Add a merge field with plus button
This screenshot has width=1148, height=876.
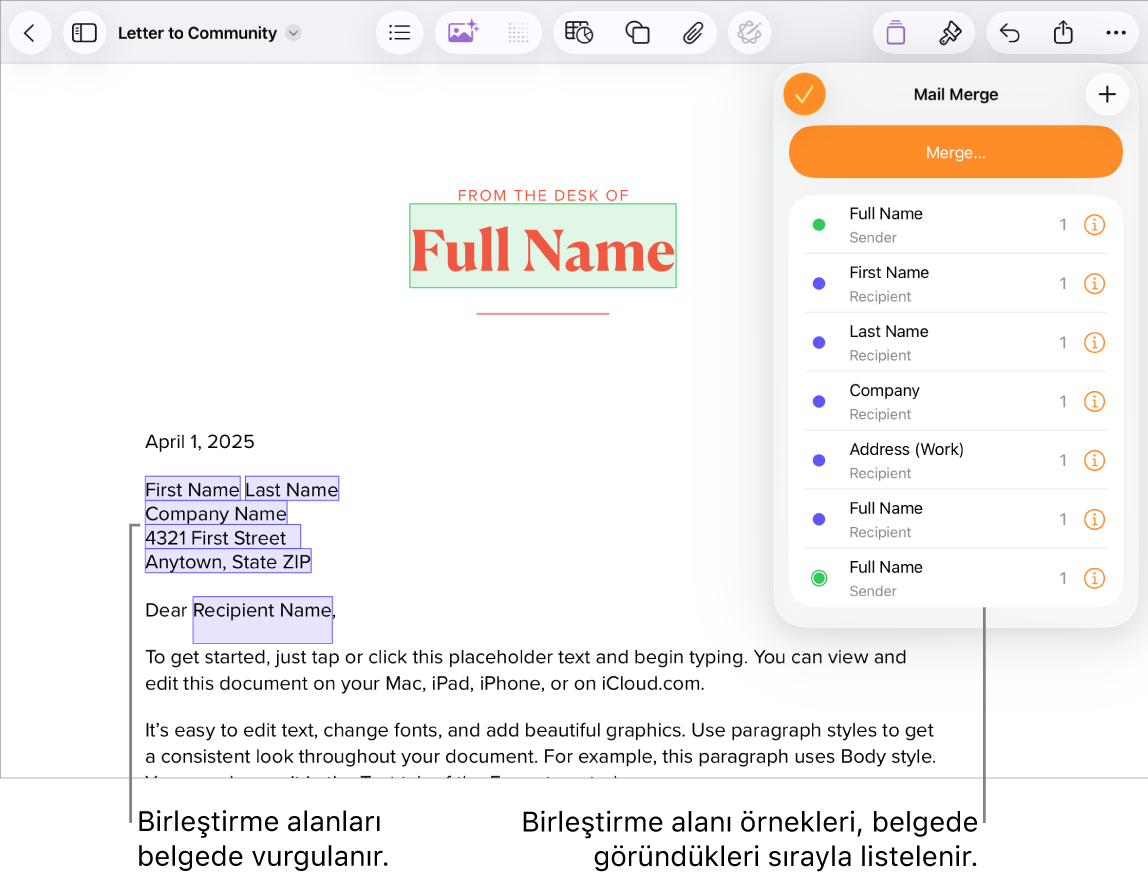click(x=1107, y=94)
